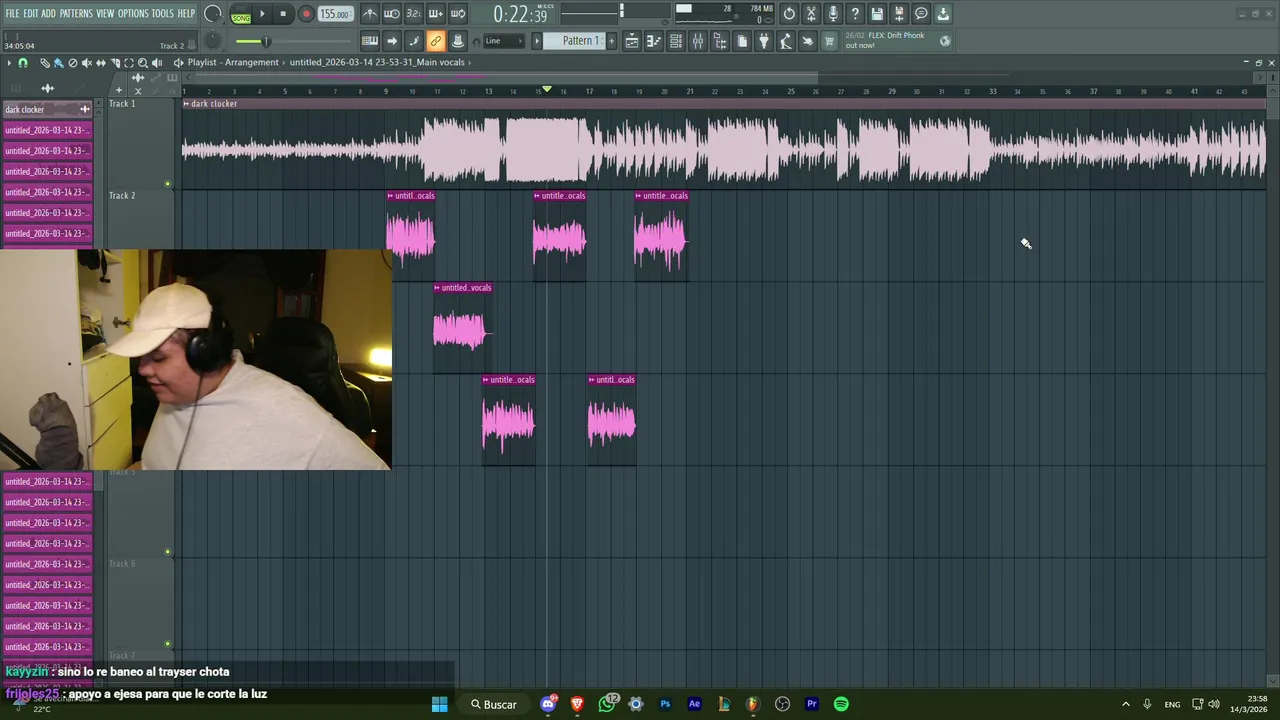Click the 0:22:39 time display
Viewport: 1280px width, 720px height.
[521, 15]
